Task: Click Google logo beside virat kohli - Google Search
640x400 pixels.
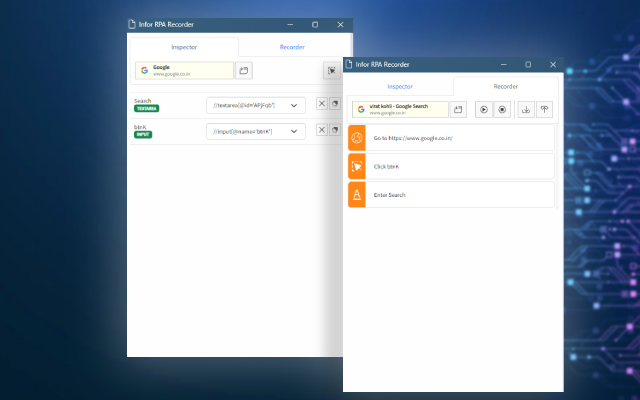Action: point(361,109)
